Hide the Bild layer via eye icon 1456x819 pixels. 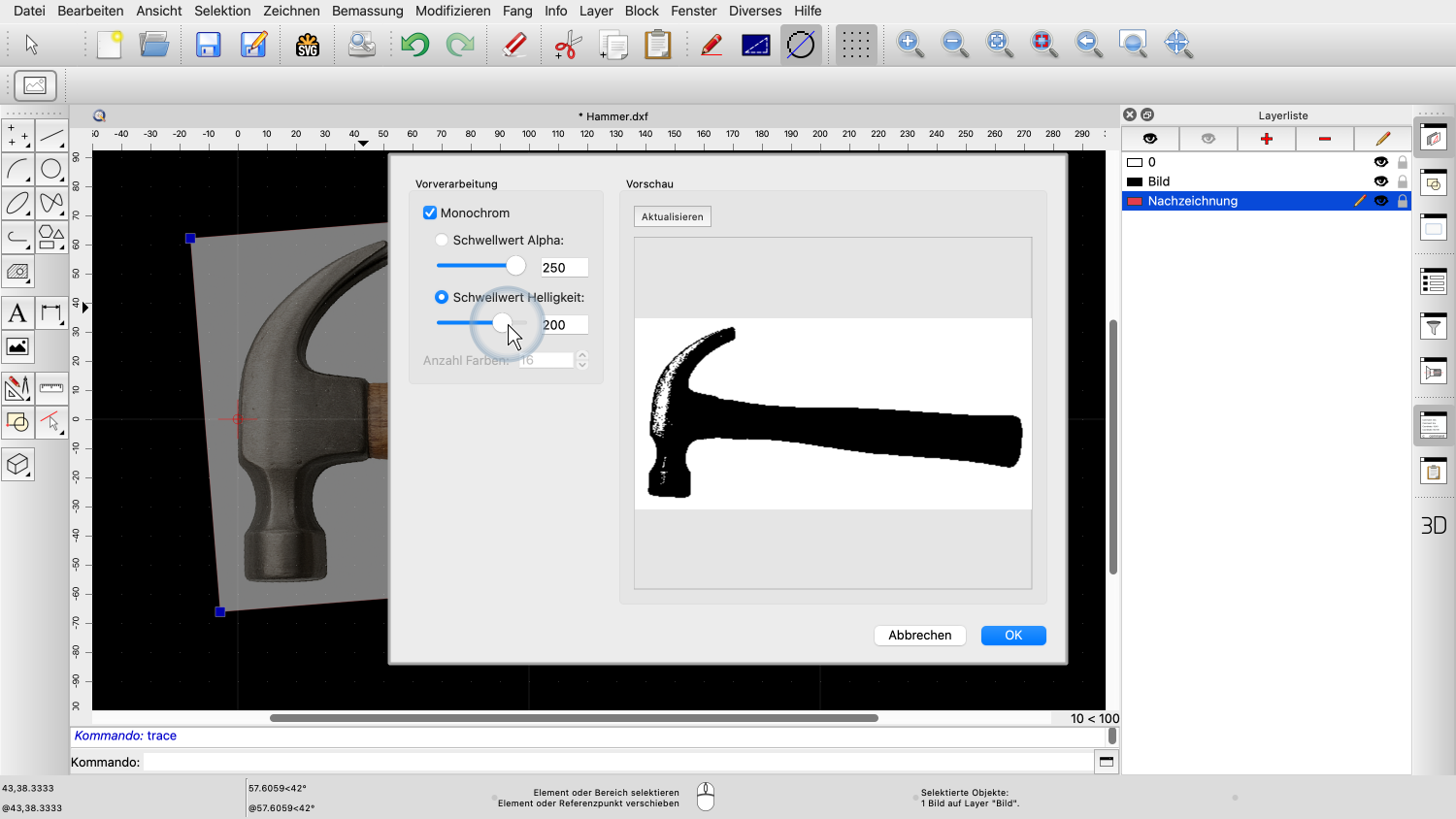1380,181
